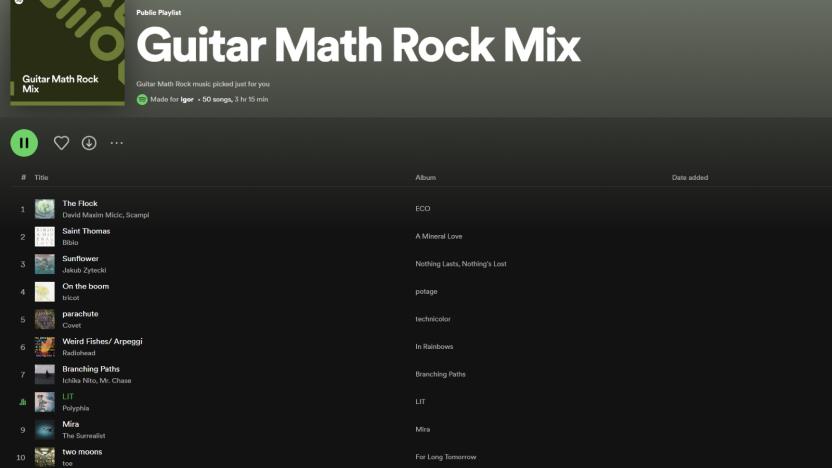Viewport: 832px width, 468px height.
Task: Open the In Rainbows album link
Action: pos(434,347)
